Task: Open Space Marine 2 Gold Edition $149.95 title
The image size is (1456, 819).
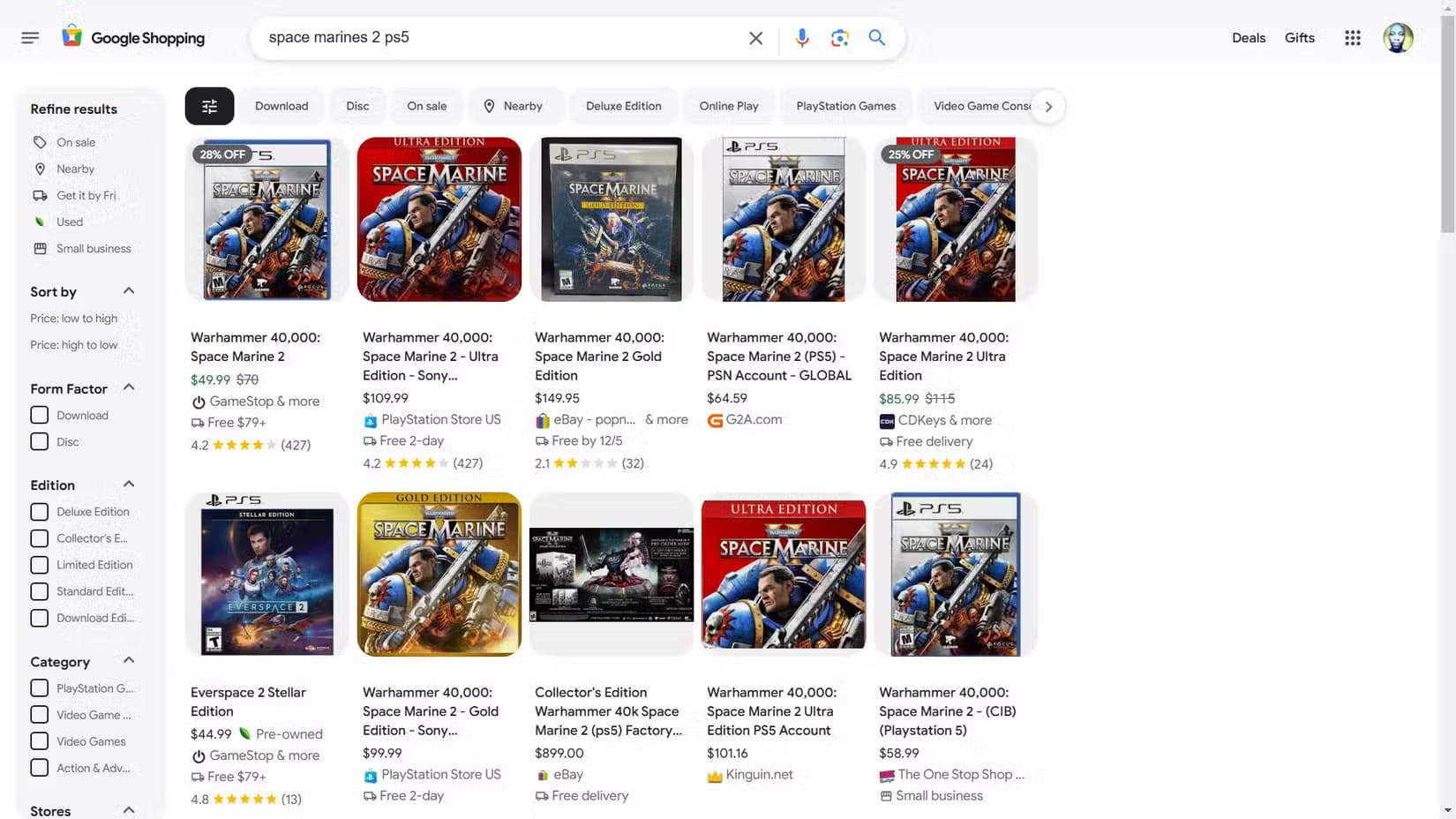Action: (x=599, y=357)
